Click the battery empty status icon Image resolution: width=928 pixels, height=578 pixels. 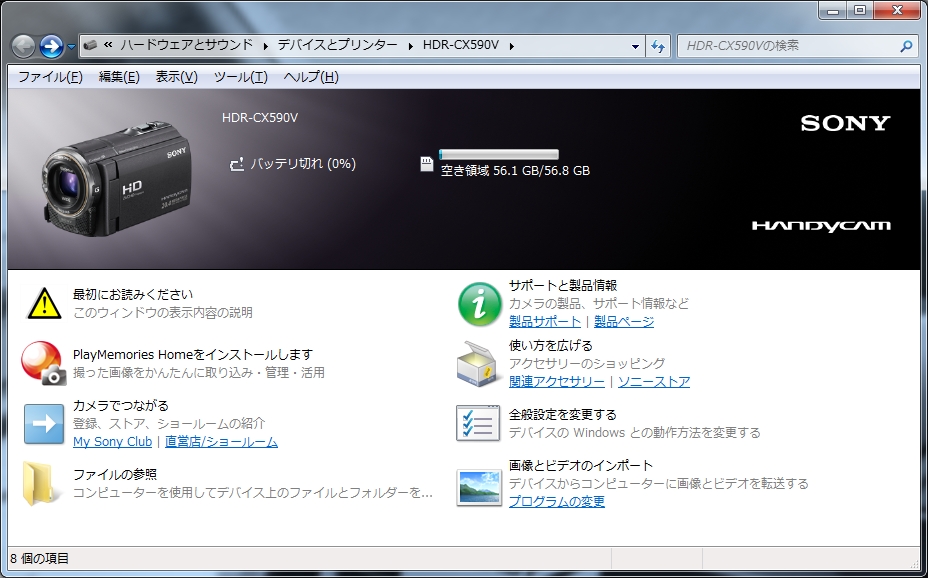[237, 164]
